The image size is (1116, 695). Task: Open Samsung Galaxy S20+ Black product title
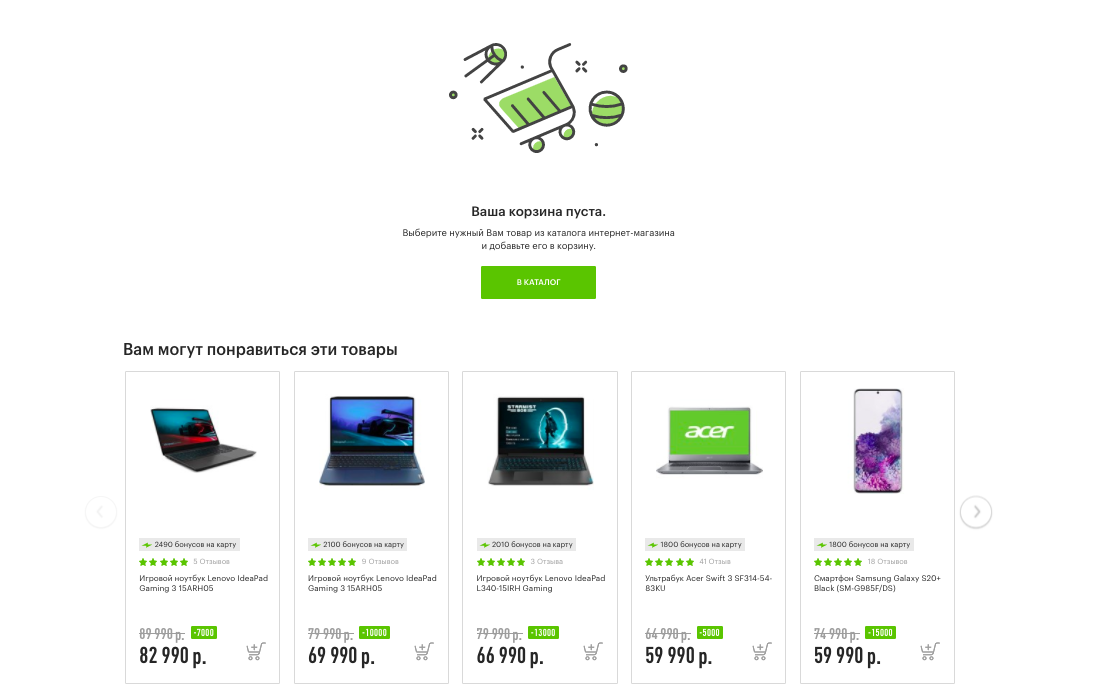point(877,583)
